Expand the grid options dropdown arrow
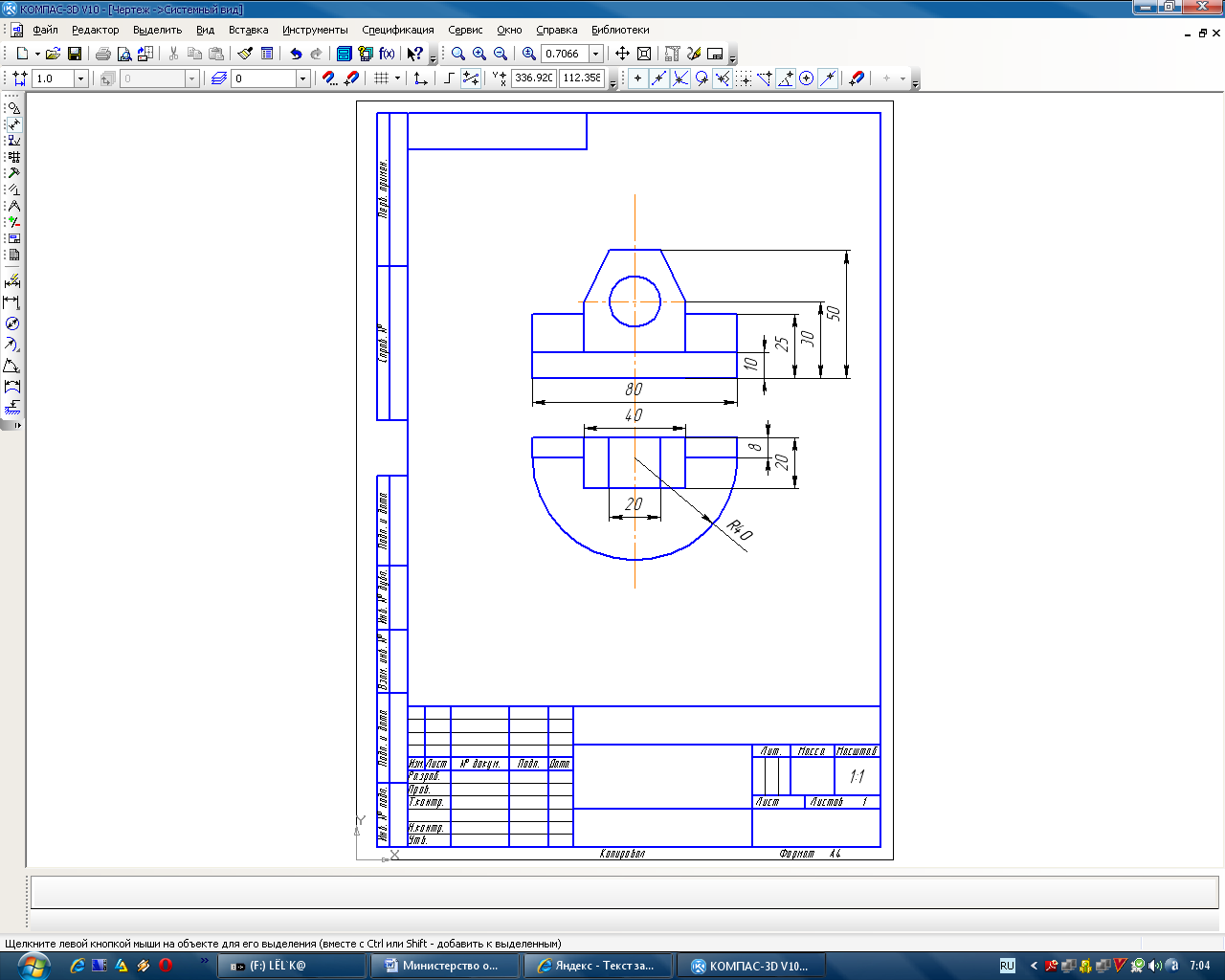This screenshot has width=1225, height=980. click(397, 78)
